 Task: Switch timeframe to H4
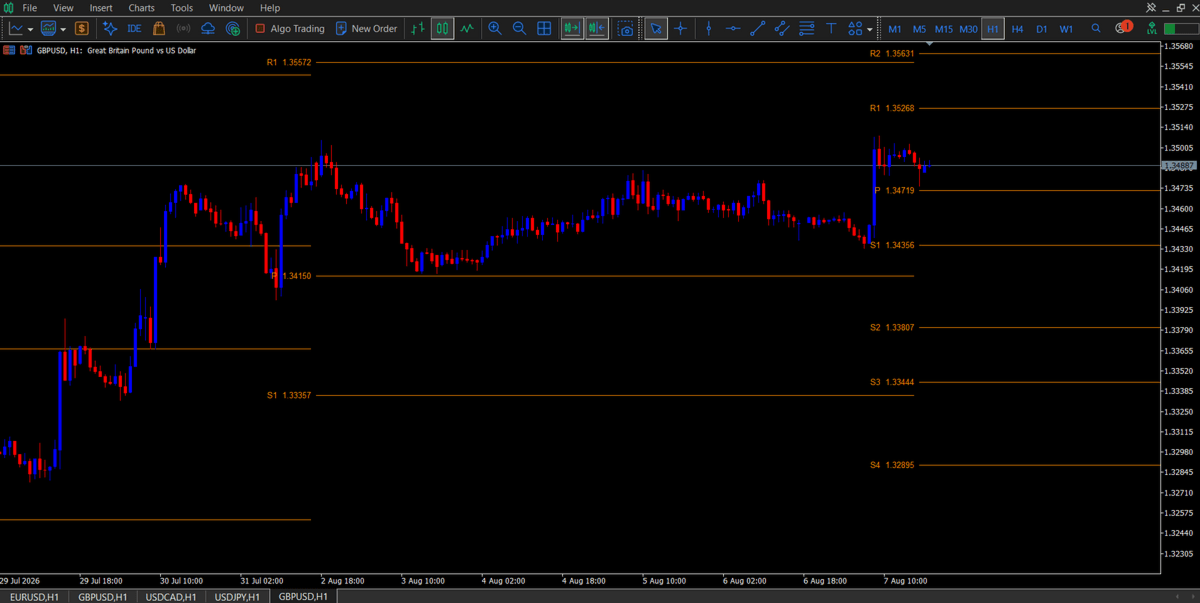(1017, 29)
